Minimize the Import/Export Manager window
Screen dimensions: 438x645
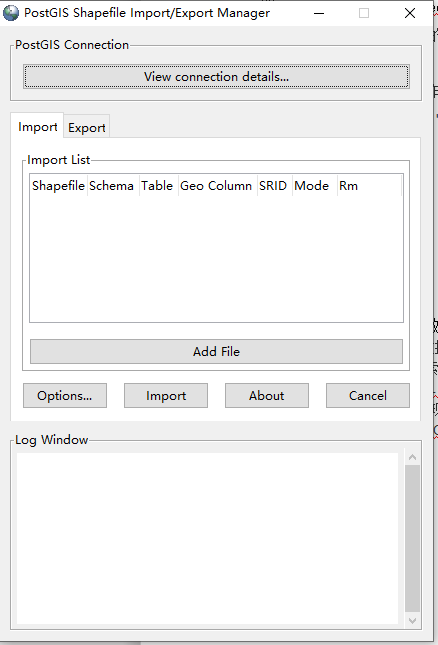coord(319,13)
